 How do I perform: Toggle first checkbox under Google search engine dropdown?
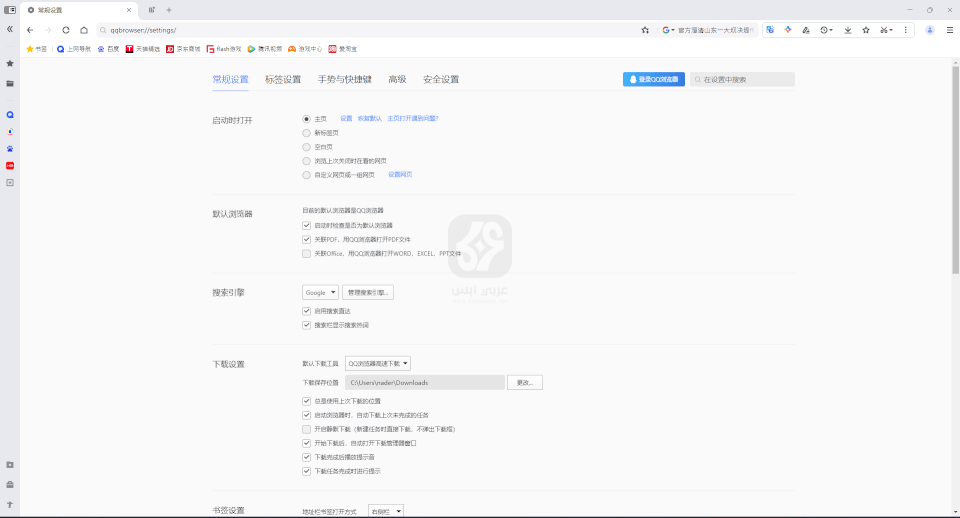tap(306, 311)
